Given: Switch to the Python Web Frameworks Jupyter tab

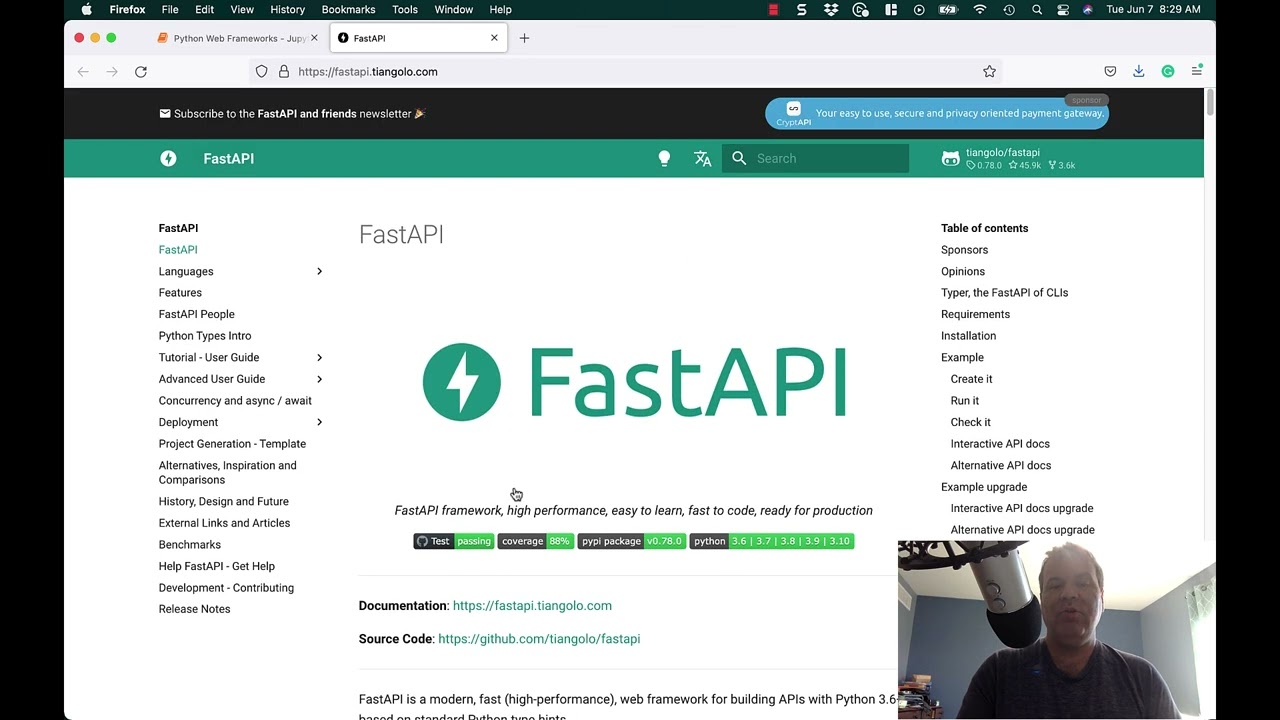Looking at the screenshot, I should click(238, 38).
